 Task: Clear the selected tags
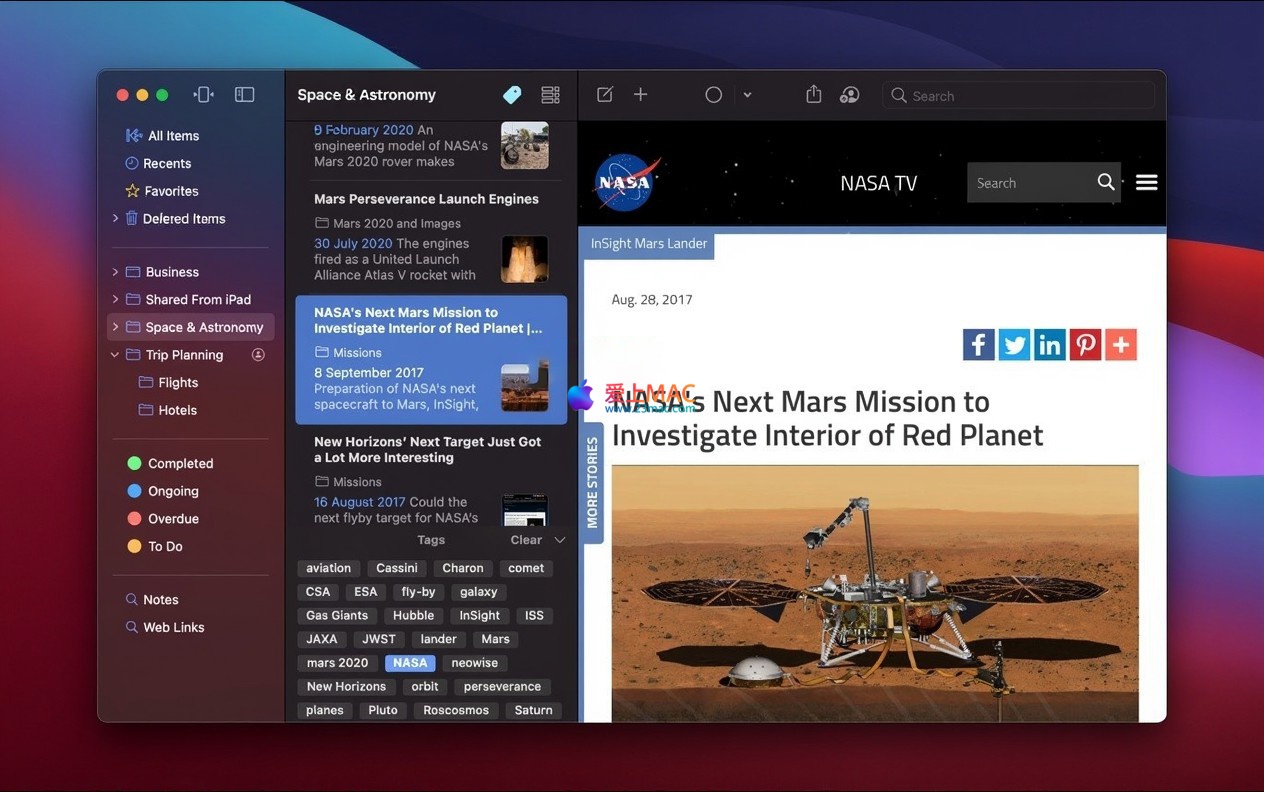[526, 540]
